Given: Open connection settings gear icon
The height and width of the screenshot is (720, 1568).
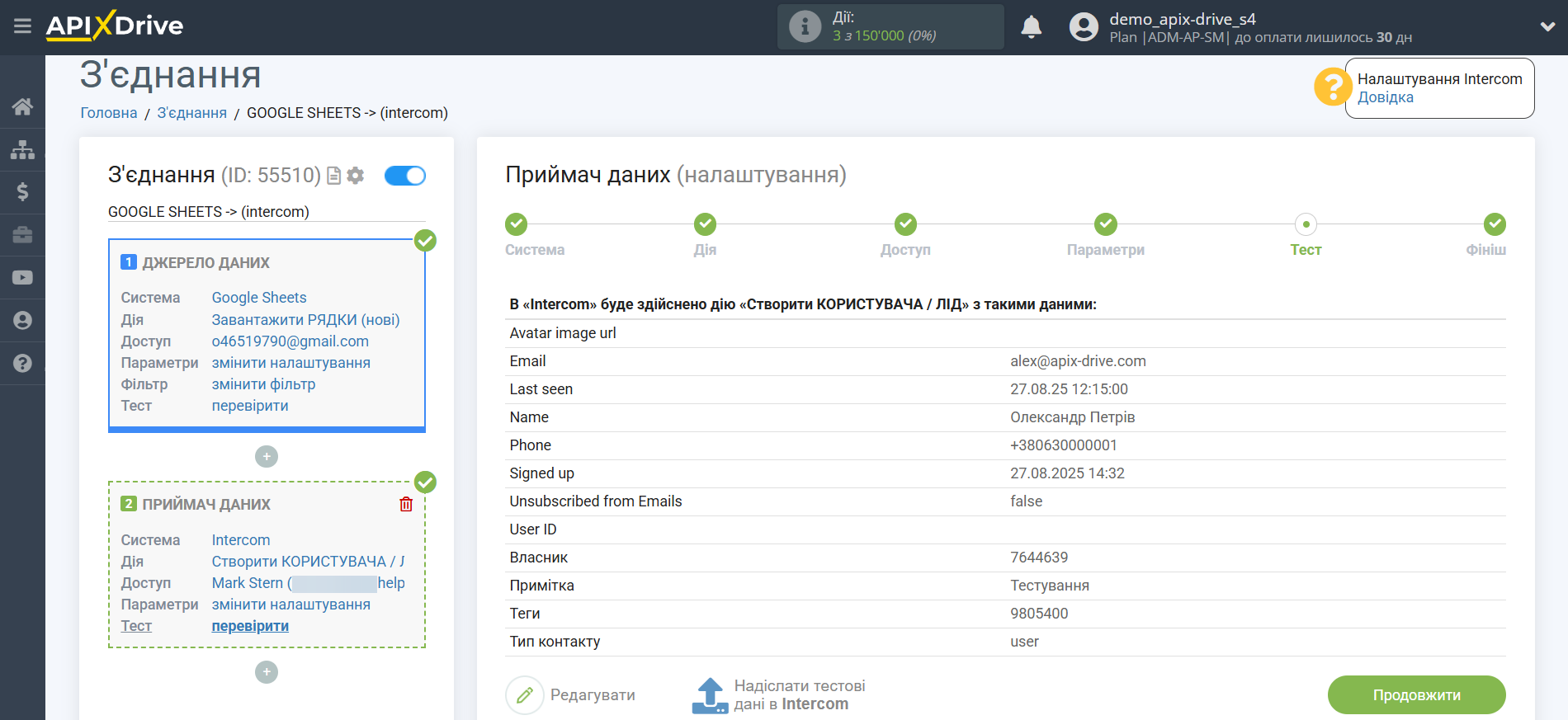Looking at the screenshot, I should [x=356, y=176].
